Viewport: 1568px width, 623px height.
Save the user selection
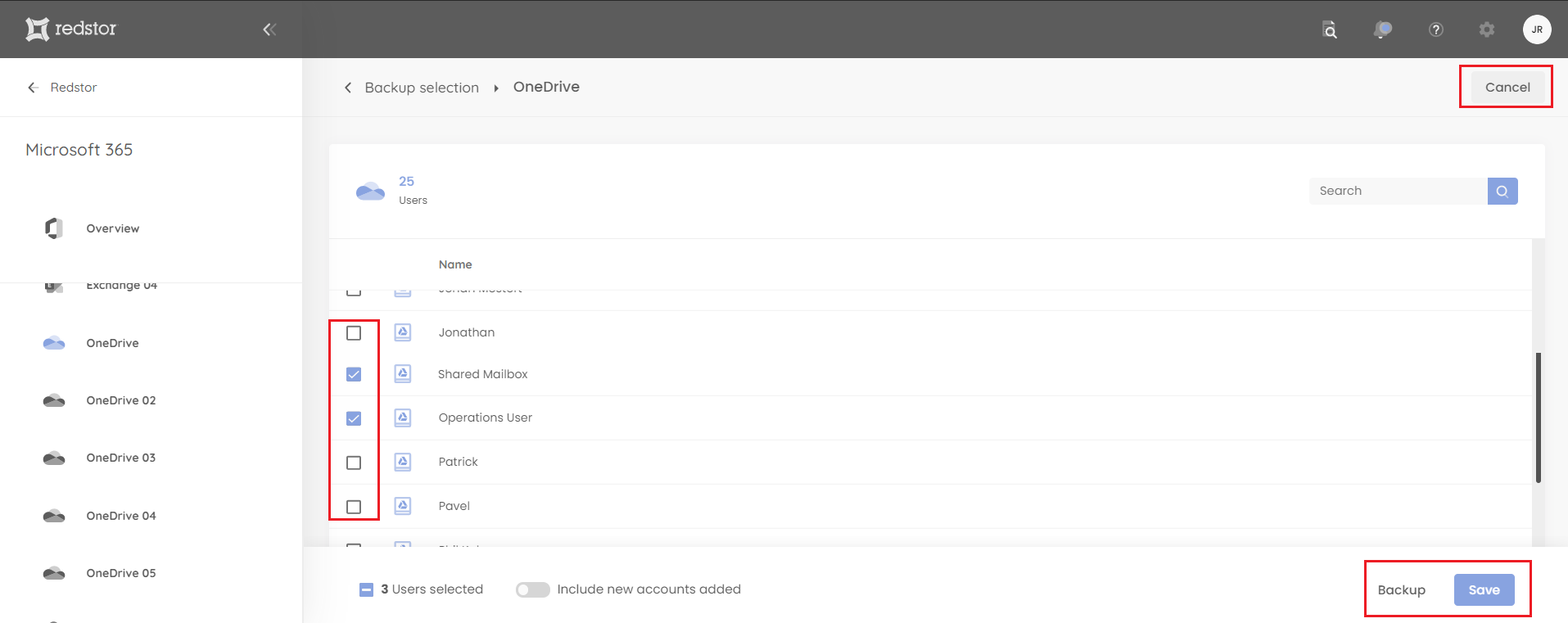(x=1484, y=590)
